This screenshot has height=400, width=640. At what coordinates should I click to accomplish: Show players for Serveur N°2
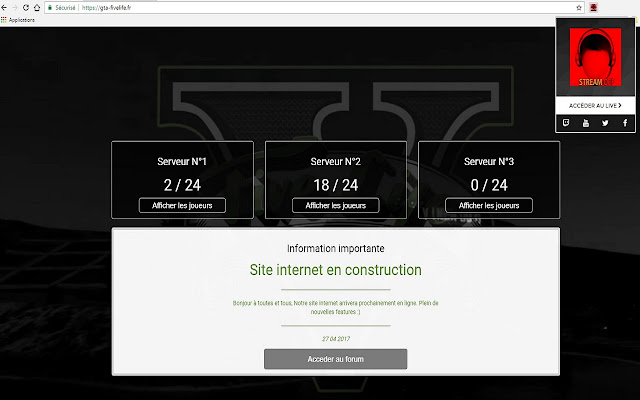point(336,205)
